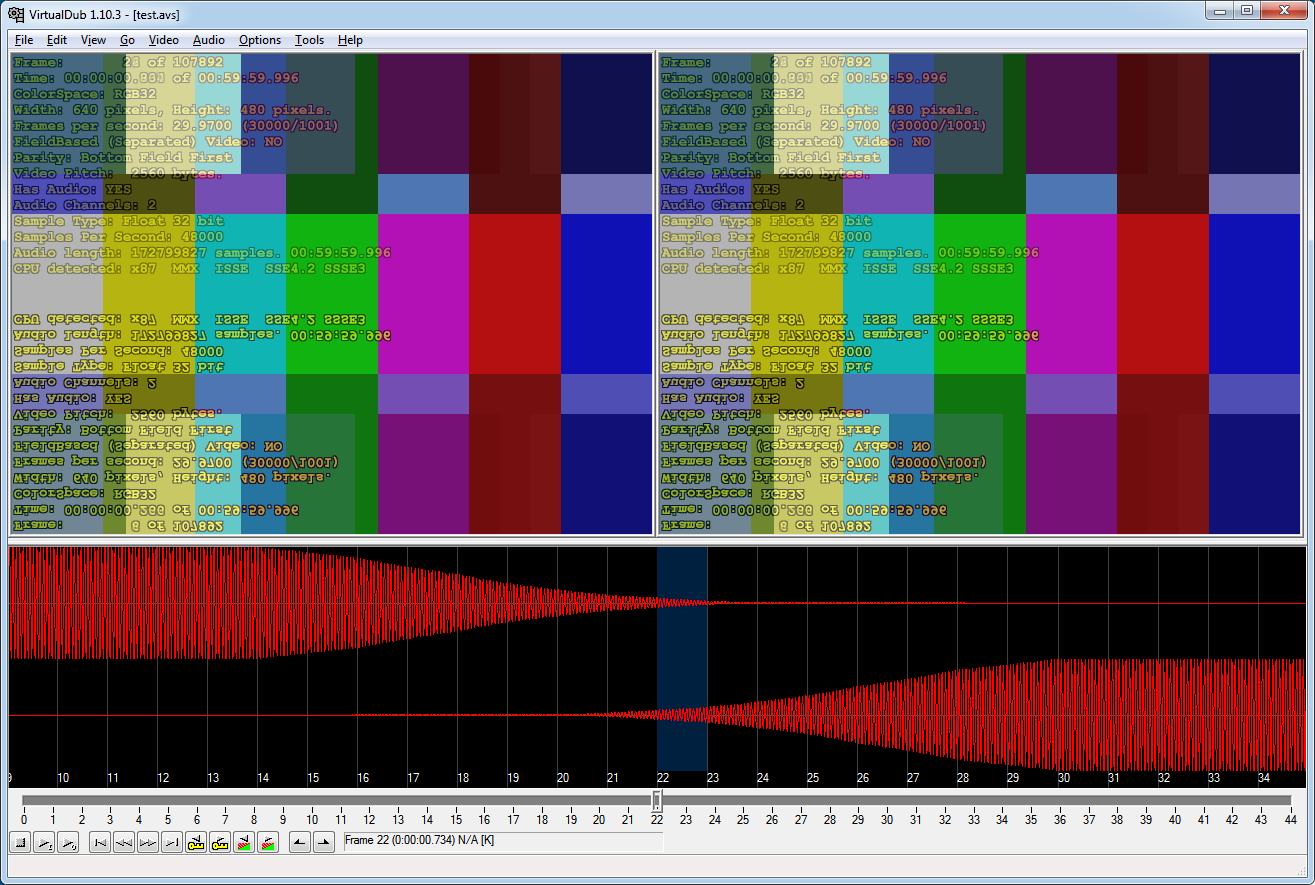Image resolution: width=1315 pixels, height=885 pixels.
Task: Set the selection start mark-in
Action: pos(300,842)
